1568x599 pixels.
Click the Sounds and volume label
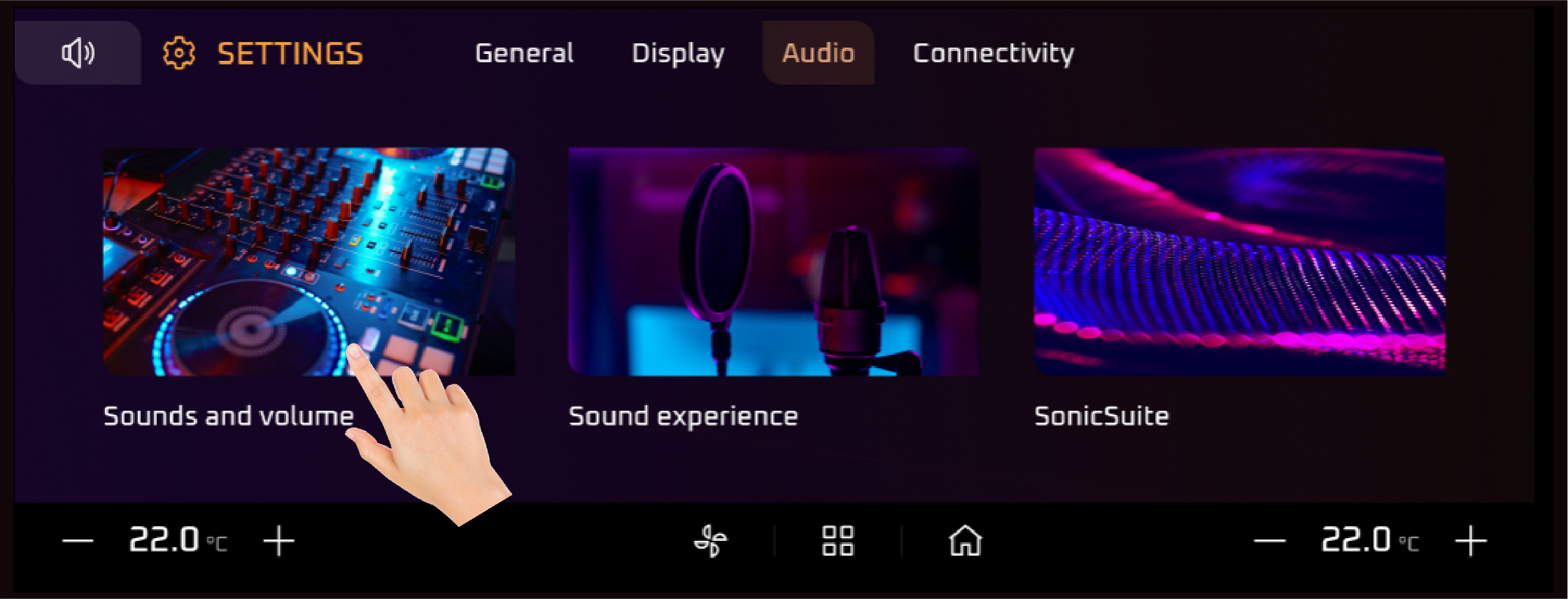coord(228,416)
